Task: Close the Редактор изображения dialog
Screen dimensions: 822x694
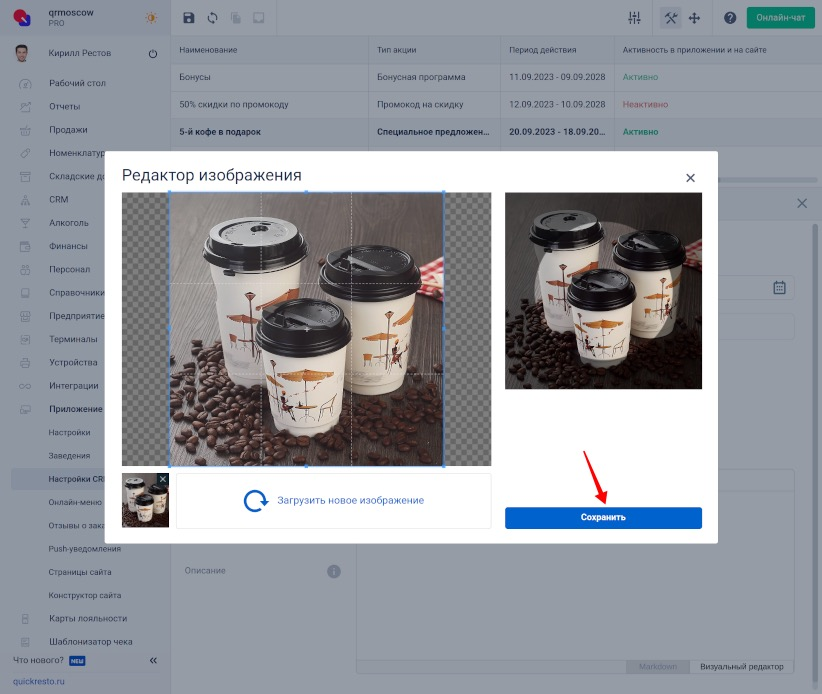Action: 690,178
